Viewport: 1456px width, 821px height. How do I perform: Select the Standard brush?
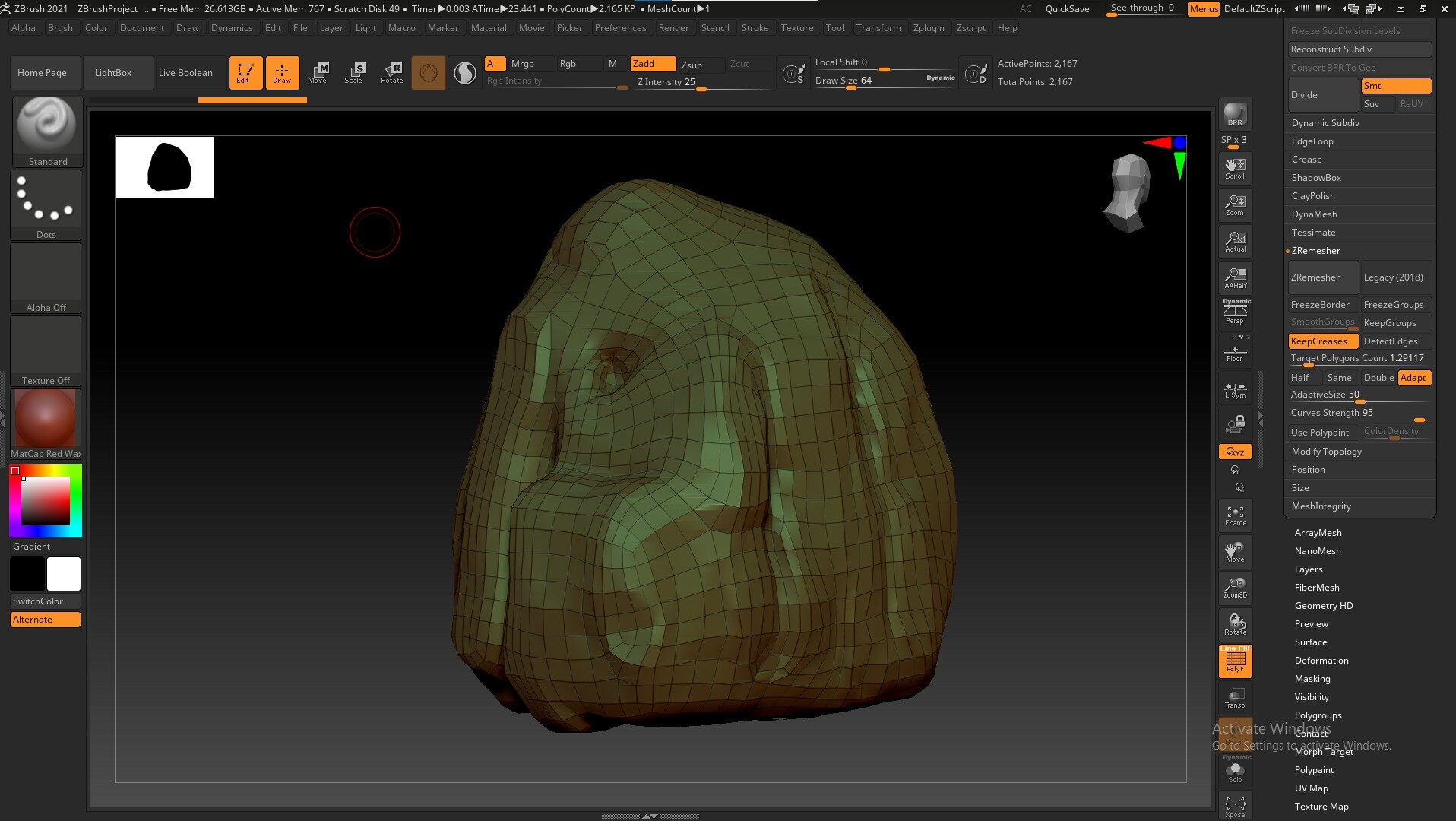(47, 125)
